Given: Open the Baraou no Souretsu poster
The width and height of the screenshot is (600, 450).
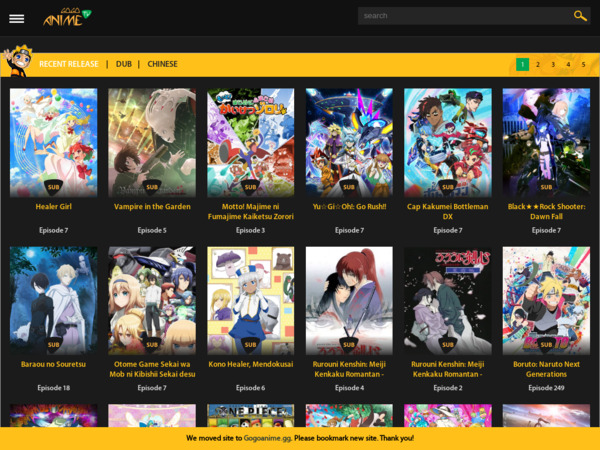Looking at the screenshot, I should point(54,300).
